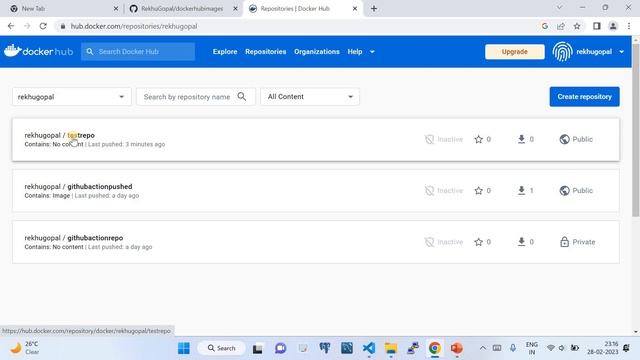This screenshot has width=640, height=360.
Task: Click the Inactive shield icon on githubactionpushed
Action: click(x=429, y=191)
